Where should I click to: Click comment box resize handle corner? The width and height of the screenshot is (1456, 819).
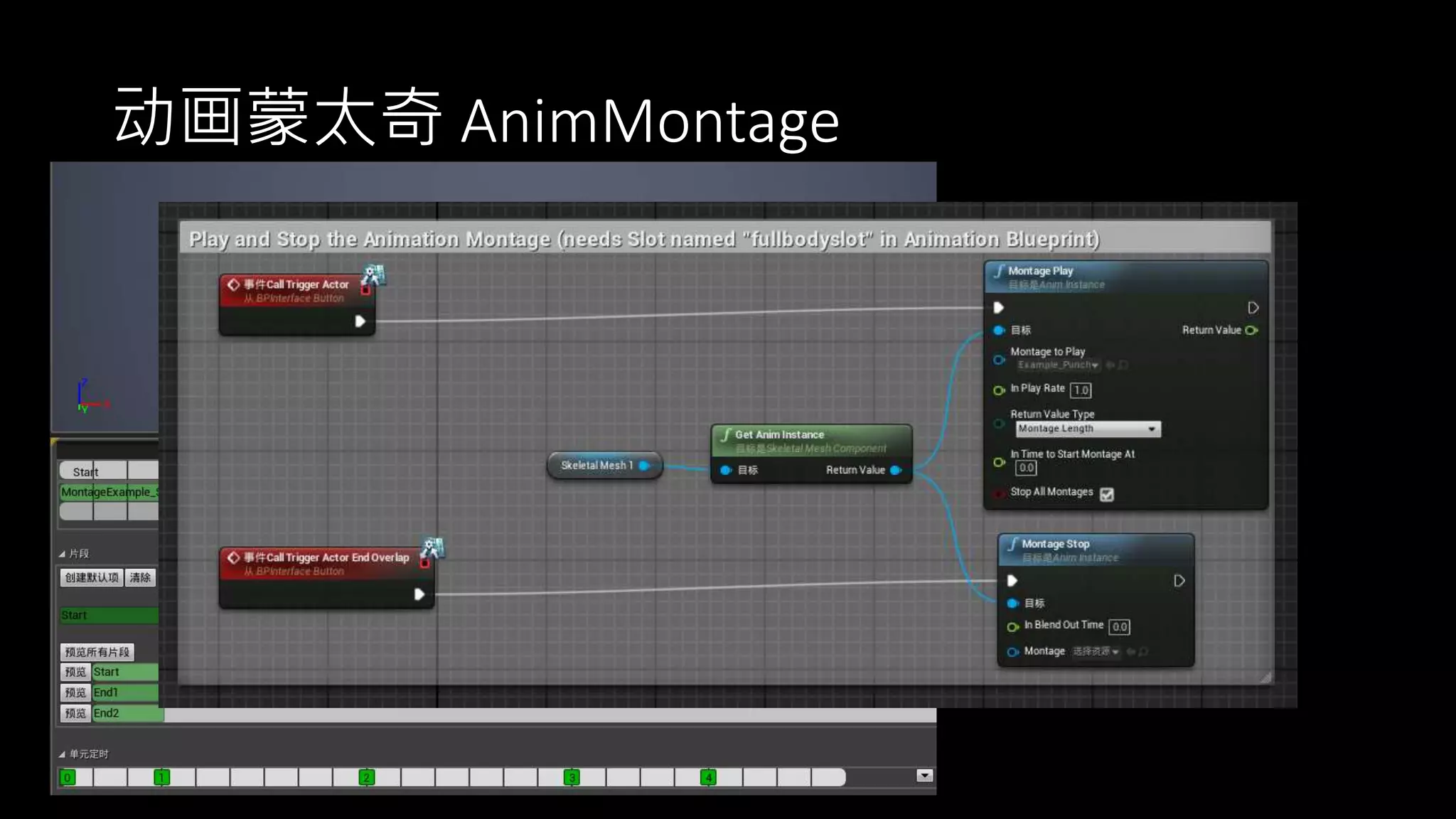click(1265, 678)
